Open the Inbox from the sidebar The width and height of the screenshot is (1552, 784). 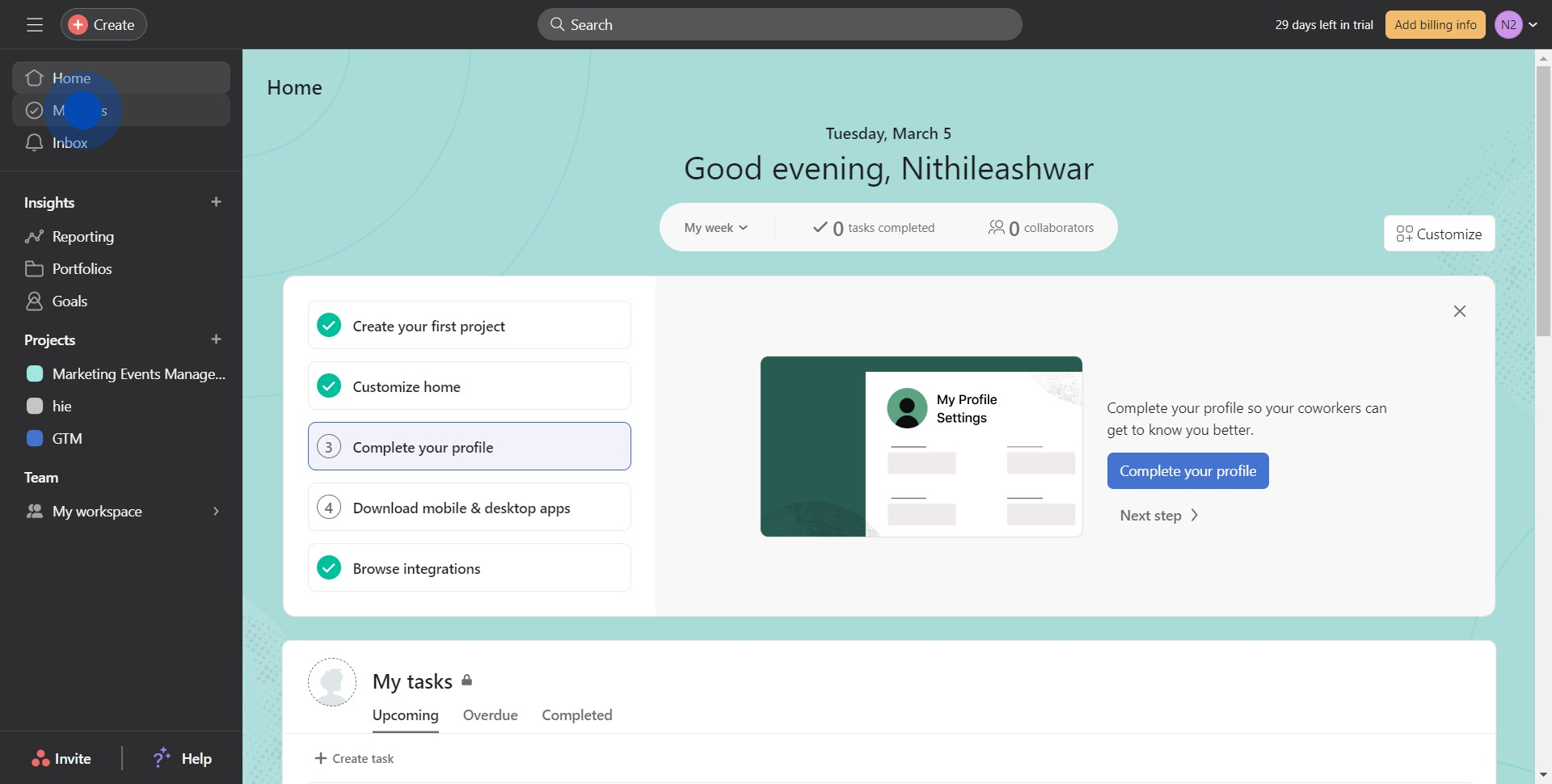(70, 142)
